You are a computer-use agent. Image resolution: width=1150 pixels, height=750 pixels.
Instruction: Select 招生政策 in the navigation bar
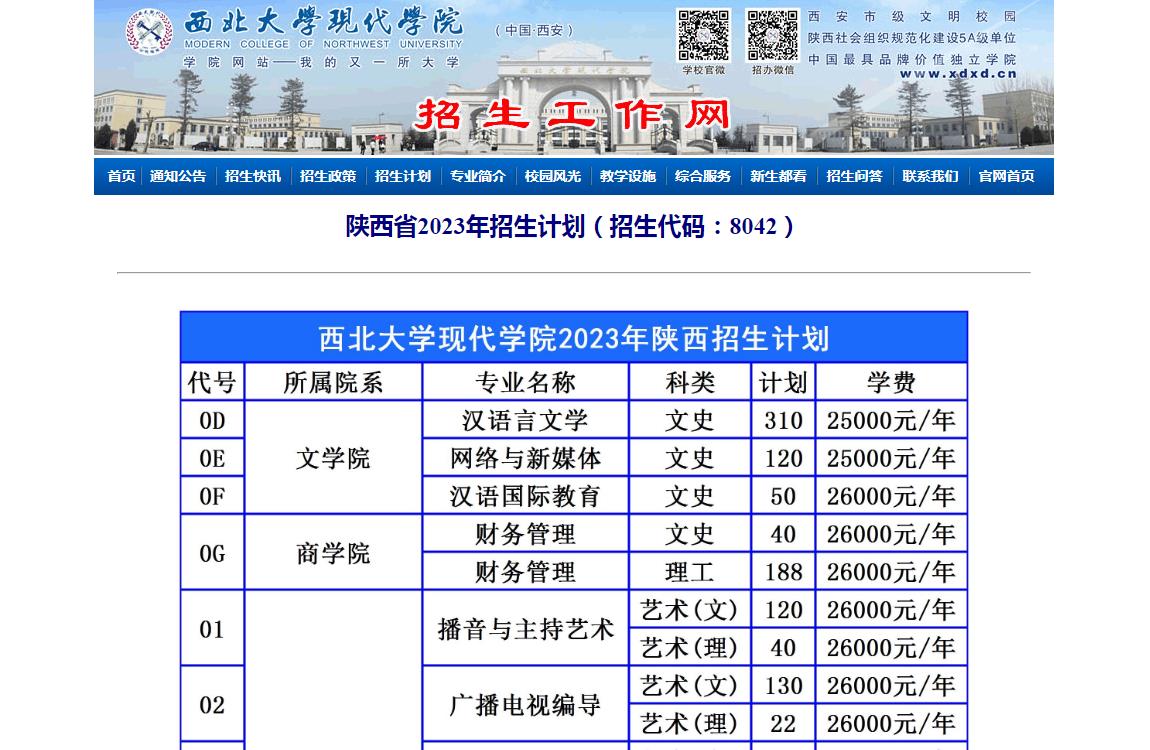[328, 176]
